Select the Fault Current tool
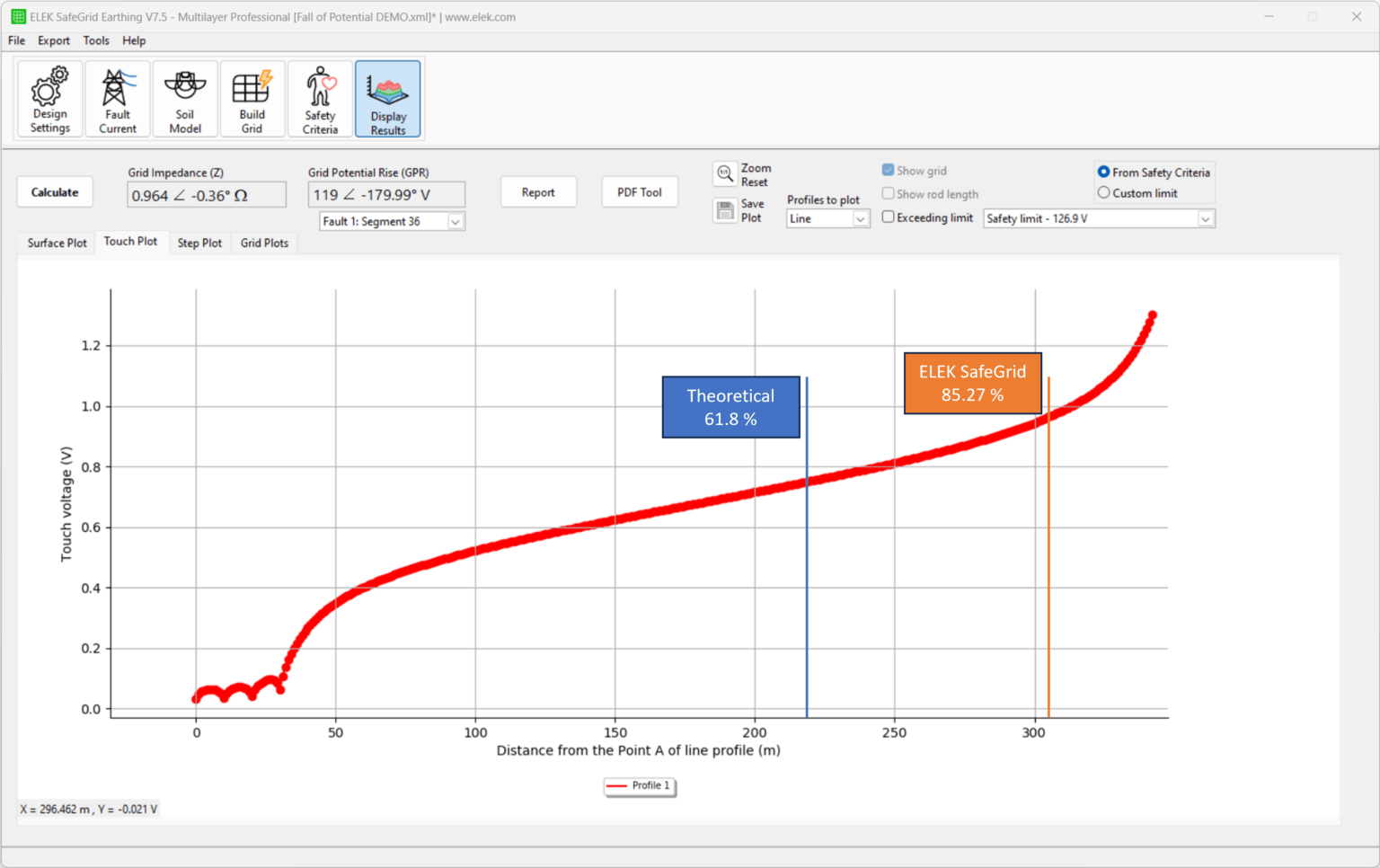This screenshot has height=868, width=1380. [118, 99]
